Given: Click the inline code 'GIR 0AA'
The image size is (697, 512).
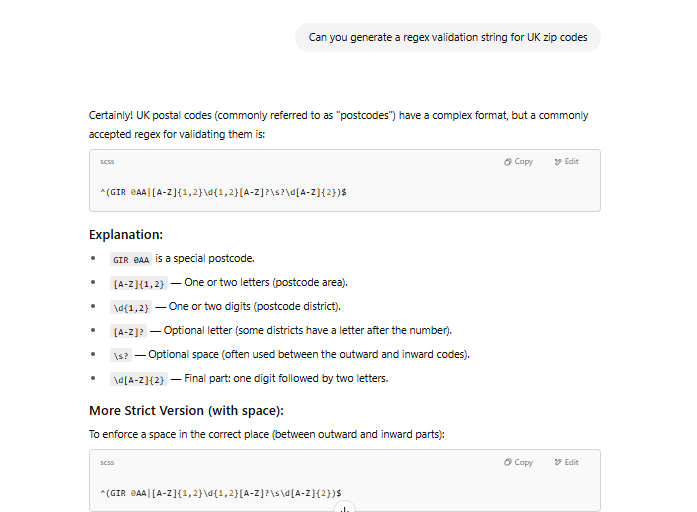Looking at the screenshot, I should 130,259.
